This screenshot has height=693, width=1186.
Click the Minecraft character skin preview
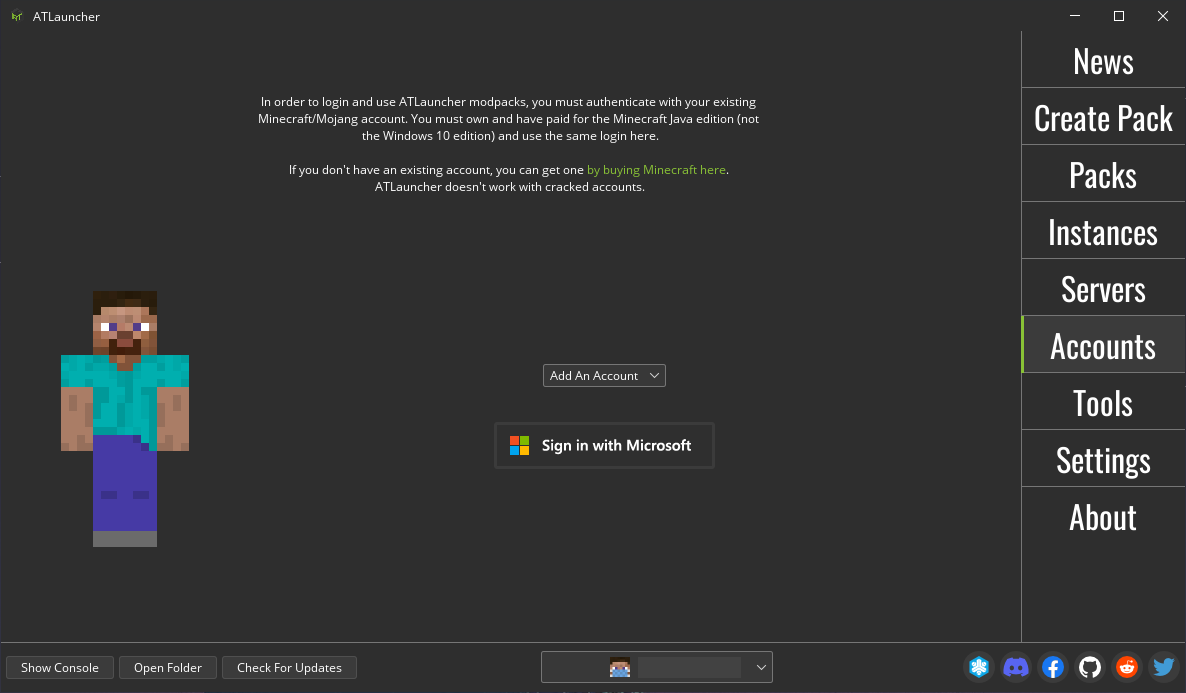point(124,420)
